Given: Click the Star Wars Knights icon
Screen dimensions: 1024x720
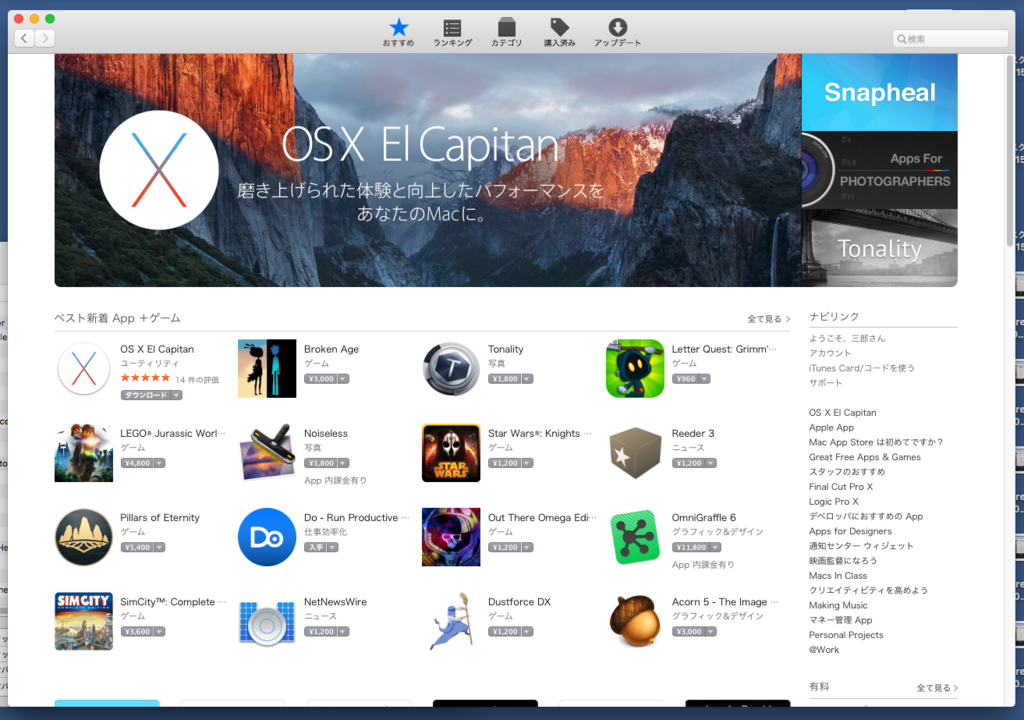Looking at the screenshot, I should pos(451,453).
